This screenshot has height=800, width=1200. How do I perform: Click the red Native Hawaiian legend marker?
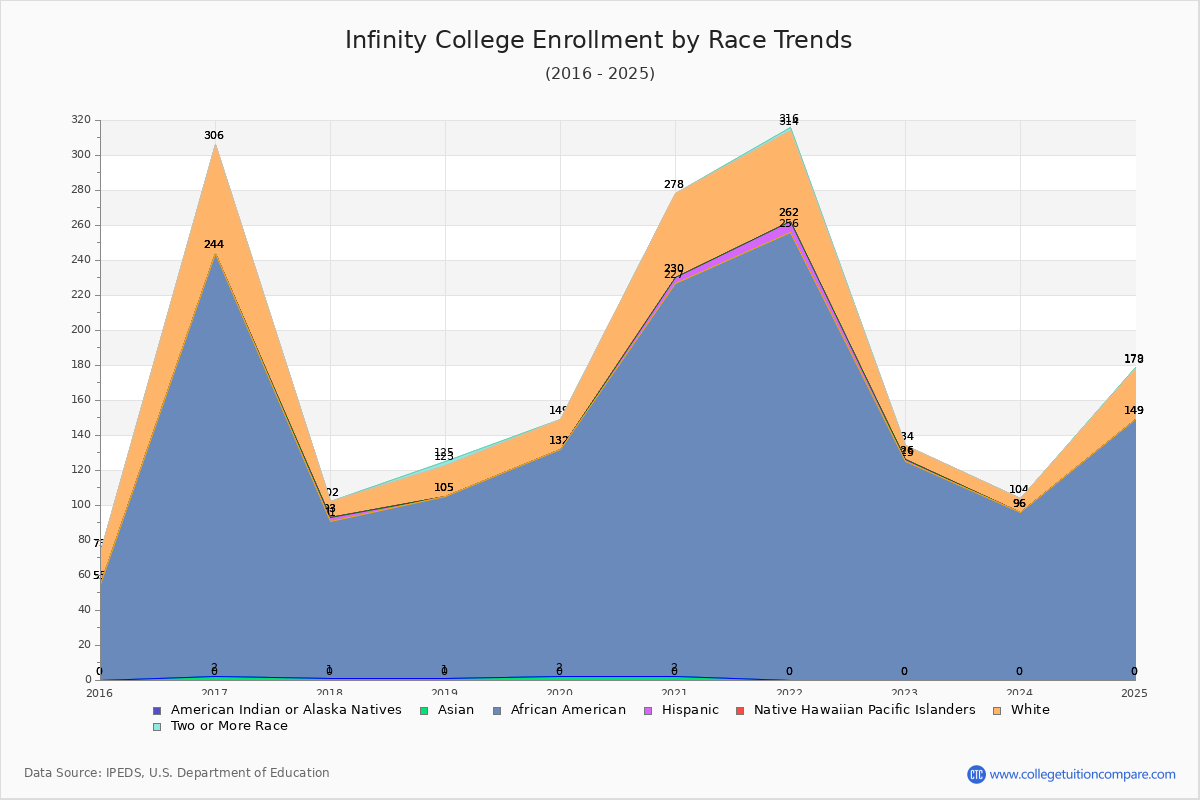tap(739, 710)
